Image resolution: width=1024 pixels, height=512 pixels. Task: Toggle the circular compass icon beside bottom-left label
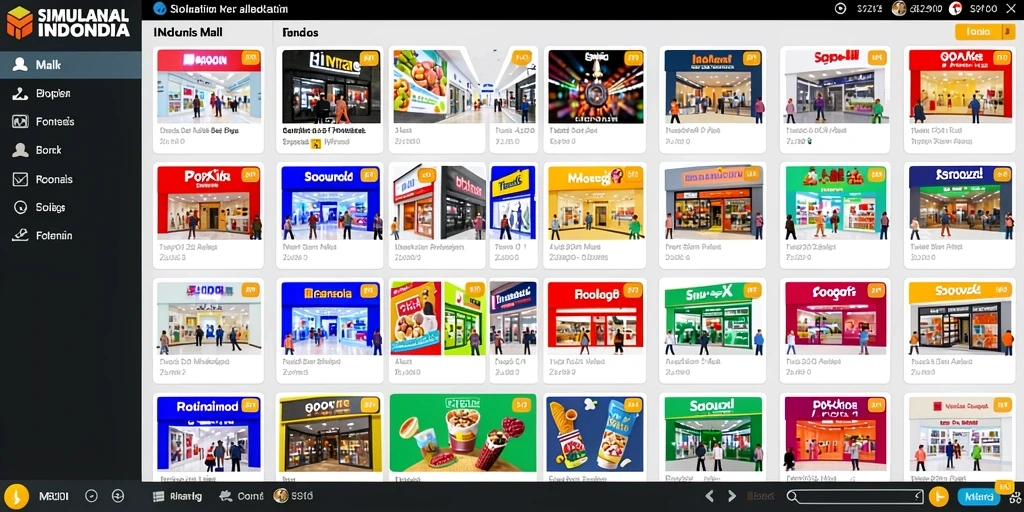click(x=91, y=496)
